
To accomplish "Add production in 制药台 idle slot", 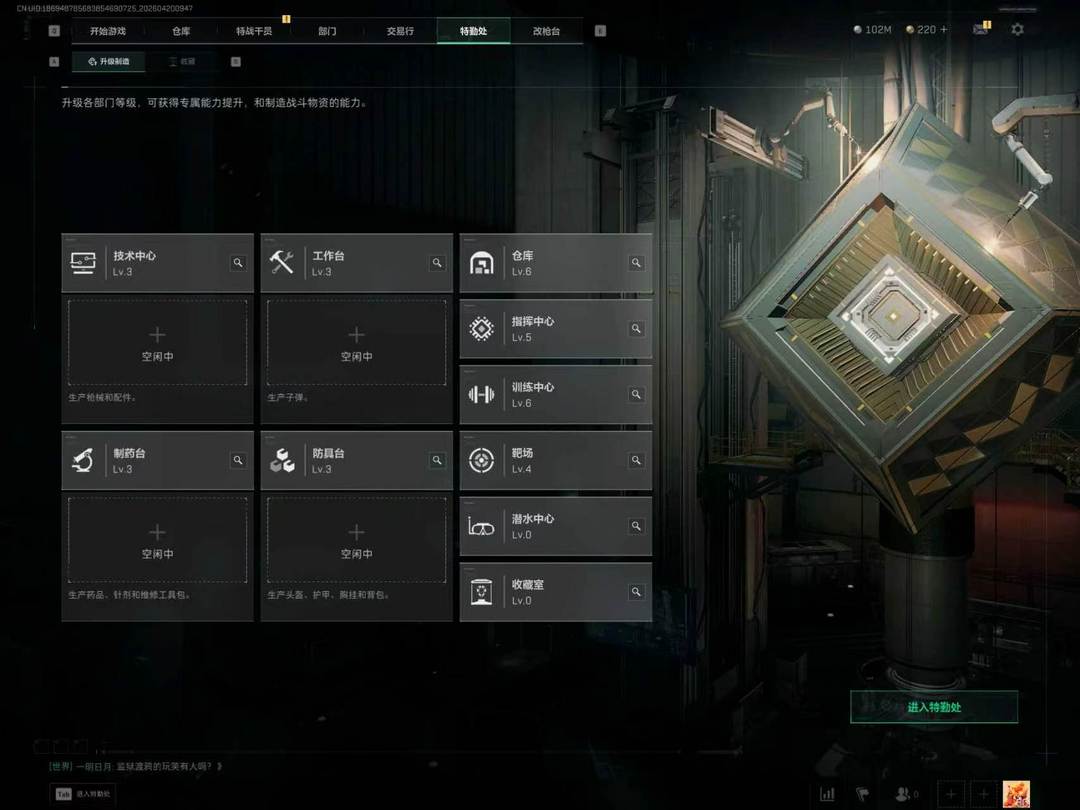I will coord(157,540).
